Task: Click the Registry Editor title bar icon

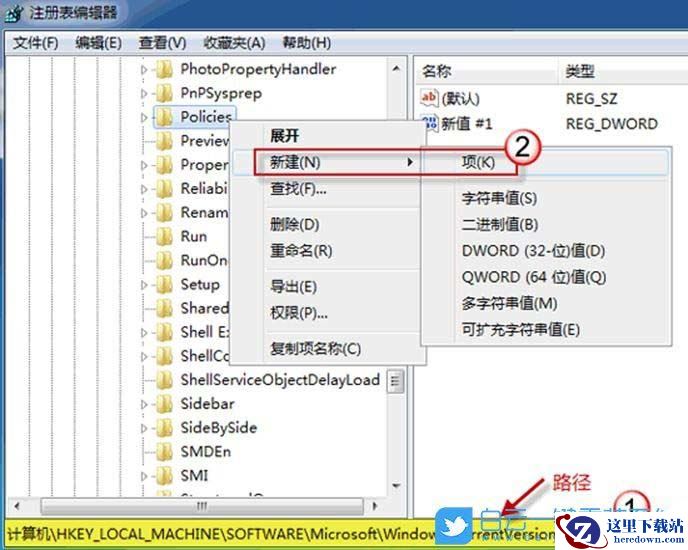Action: (x=14, y=13)
